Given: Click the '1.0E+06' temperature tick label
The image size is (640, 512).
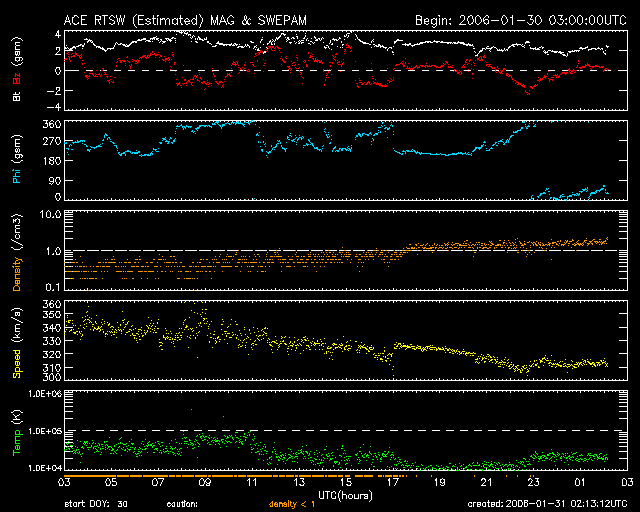Looking at the screenshot, I should coord(45,394).
